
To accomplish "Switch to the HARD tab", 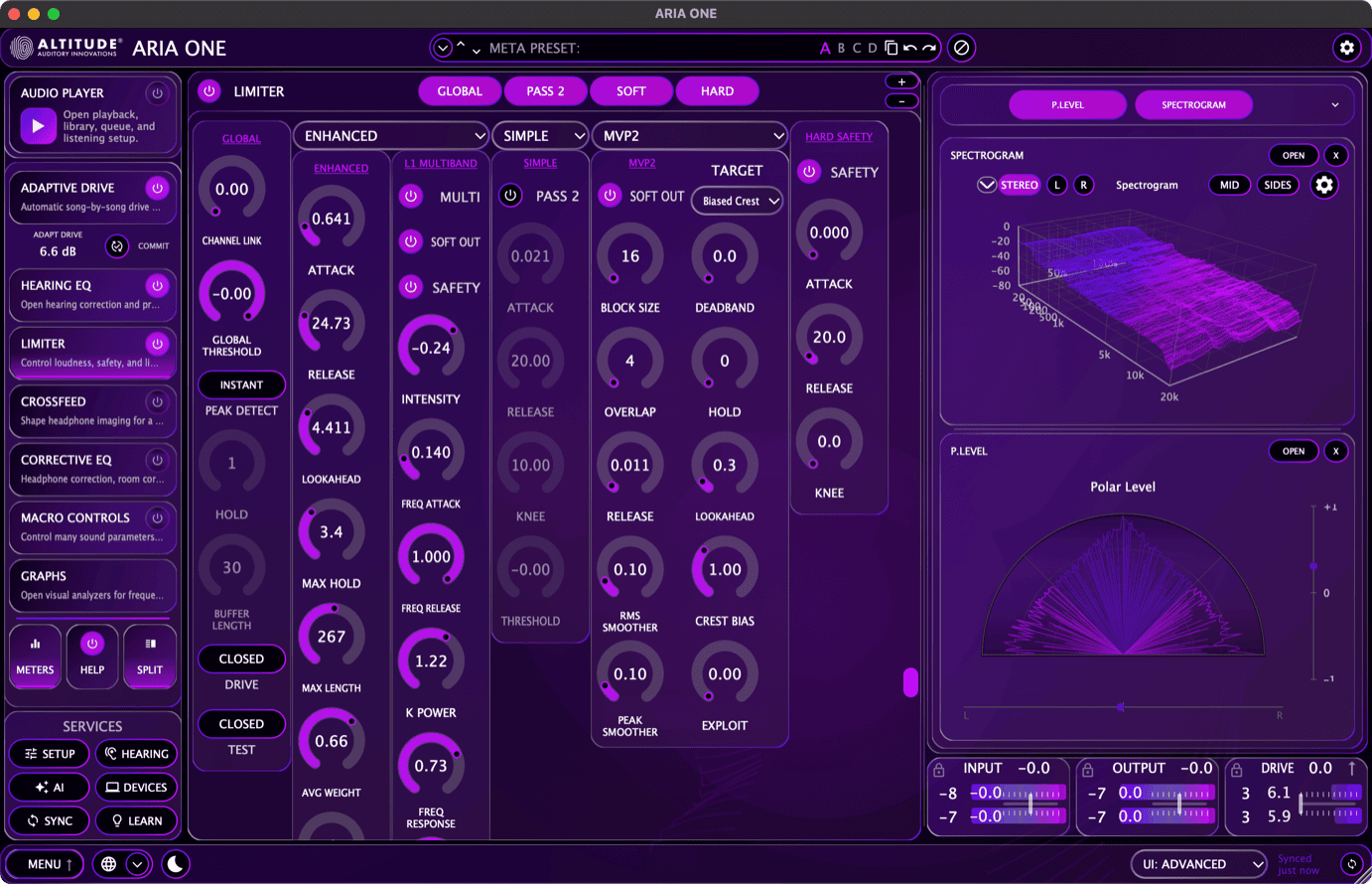I will 717,91.
